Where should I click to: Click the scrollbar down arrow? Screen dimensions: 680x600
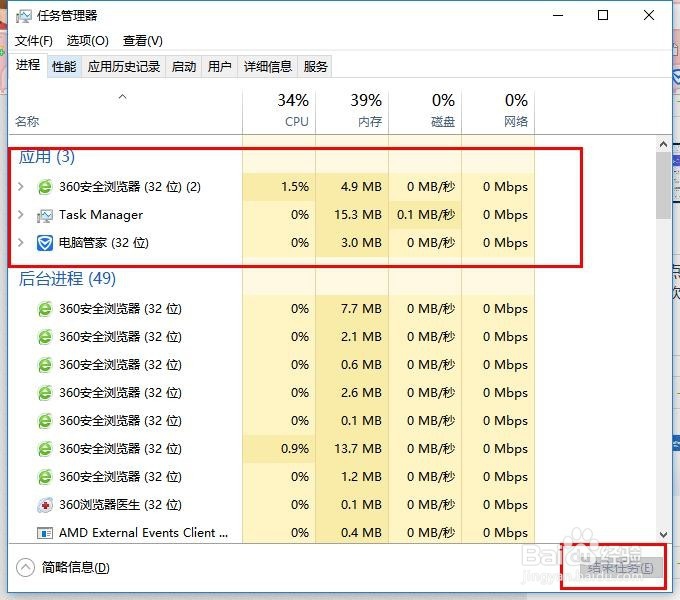[x=663, y=535]
